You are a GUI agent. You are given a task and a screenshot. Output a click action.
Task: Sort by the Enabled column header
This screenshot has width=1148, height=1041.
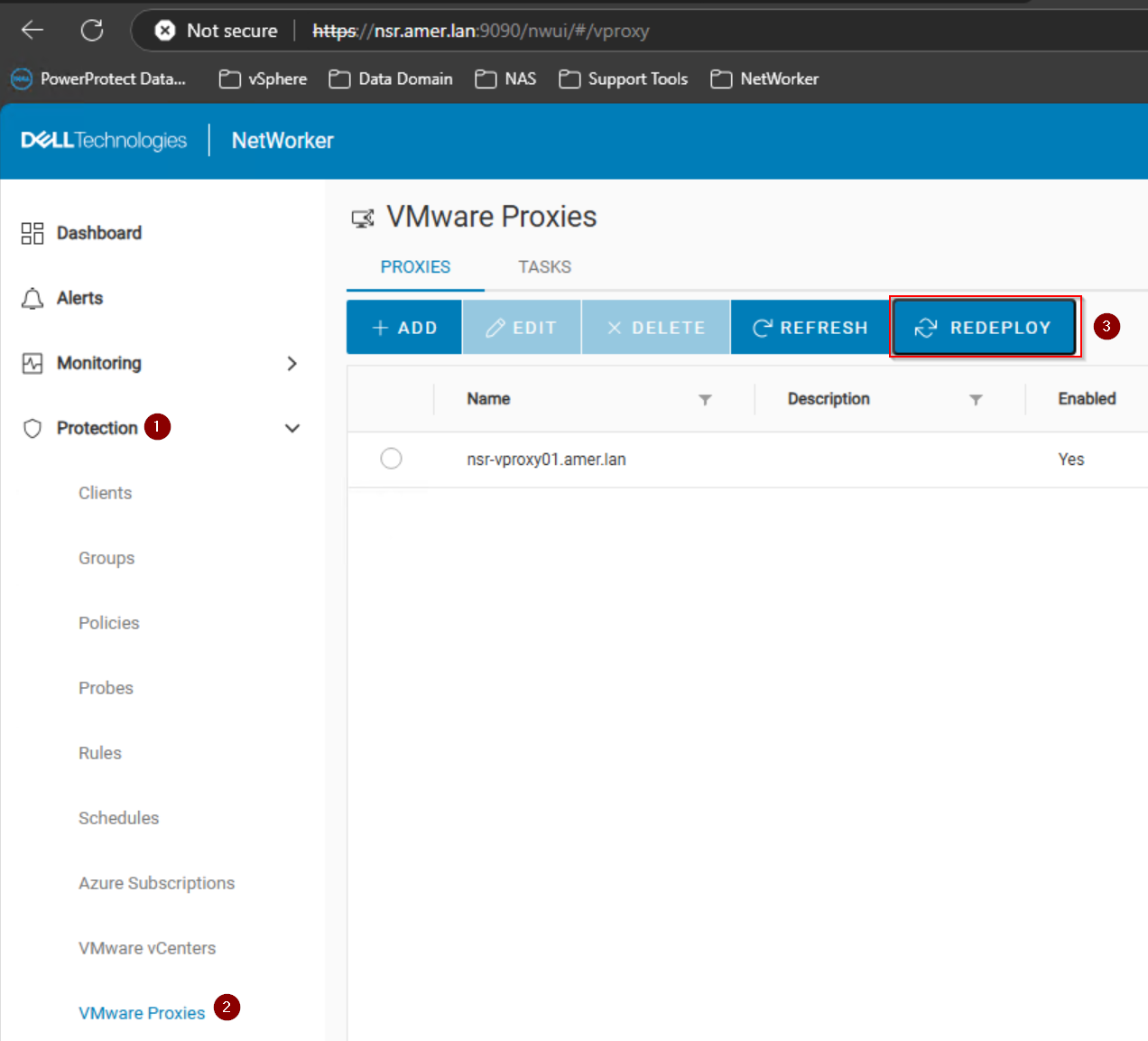tap(1087, 399)
